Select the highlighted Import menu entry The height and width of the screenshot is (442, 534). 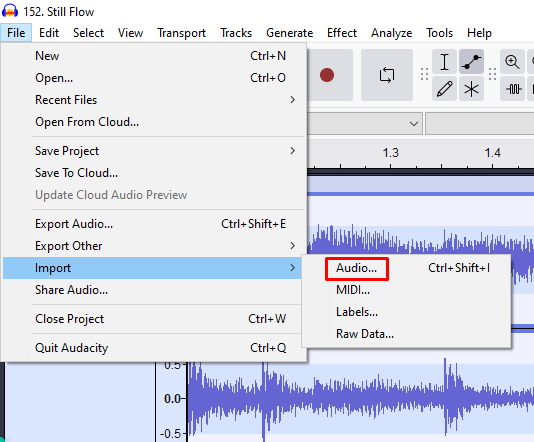pos(152,268)
